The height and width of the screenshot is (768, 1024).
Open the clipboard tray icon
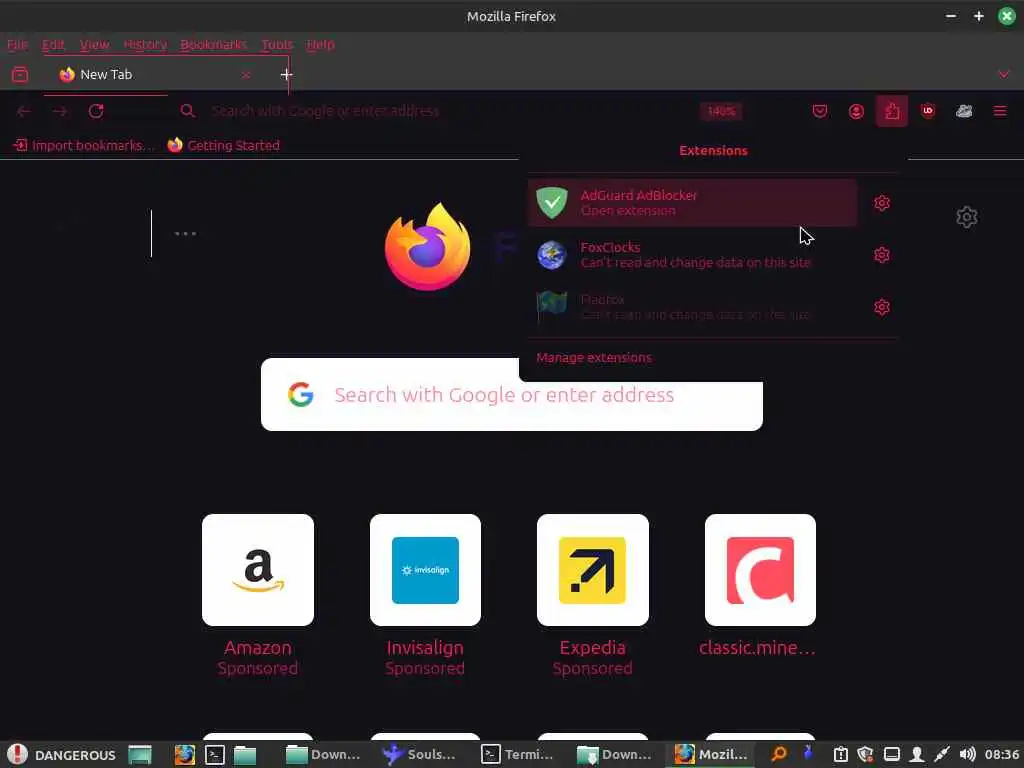840,754
